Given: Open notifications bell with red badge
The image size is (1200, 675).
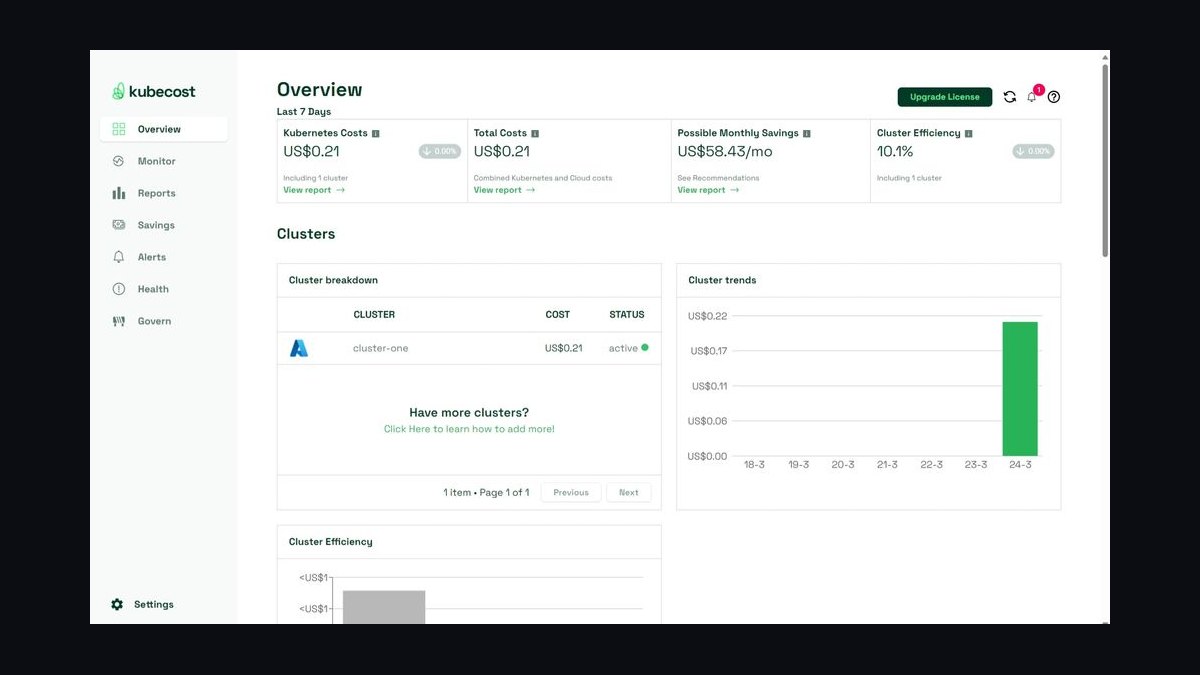Looking at the screenshot, I should (1033, 96).
